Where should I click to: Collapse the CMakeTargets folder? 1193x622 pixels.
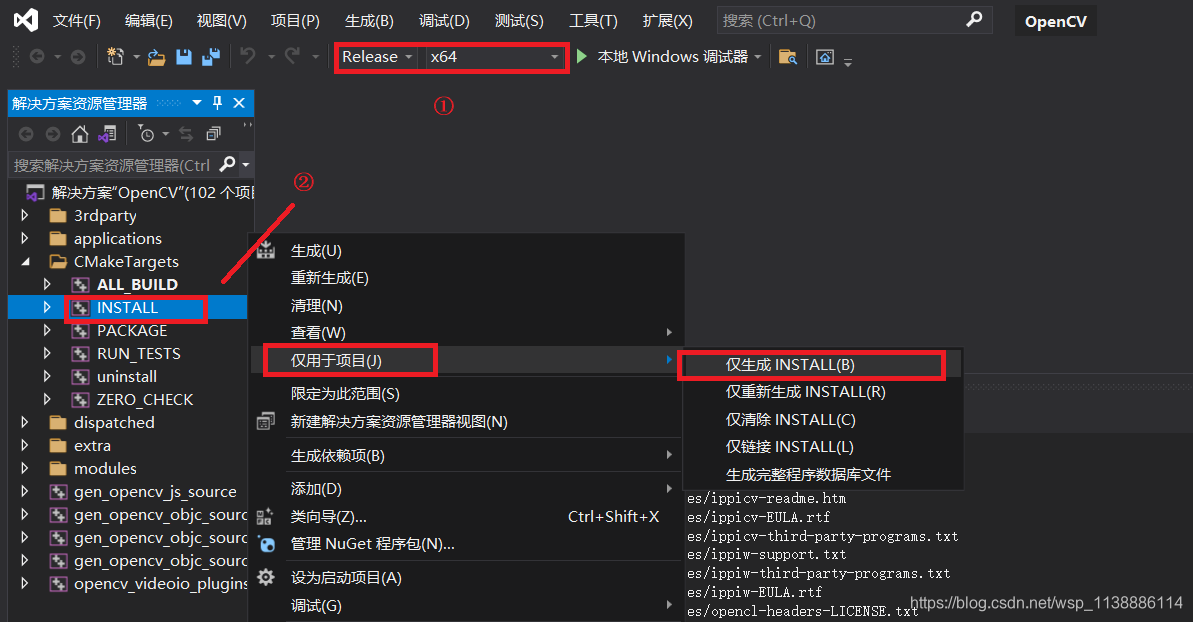[x=26, y=262]
